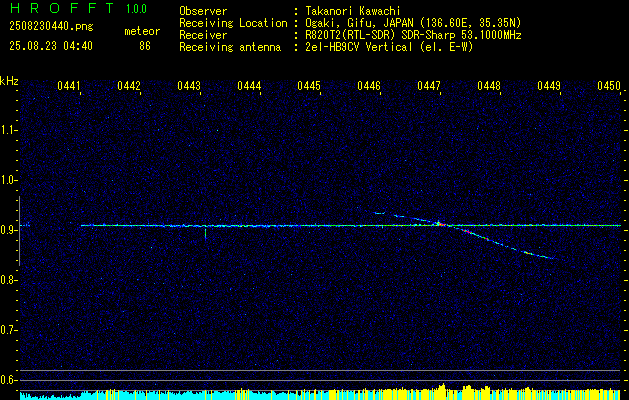Click the 0.8 kHz axis label
Screen dimensions: 629x400
[8, 280]
